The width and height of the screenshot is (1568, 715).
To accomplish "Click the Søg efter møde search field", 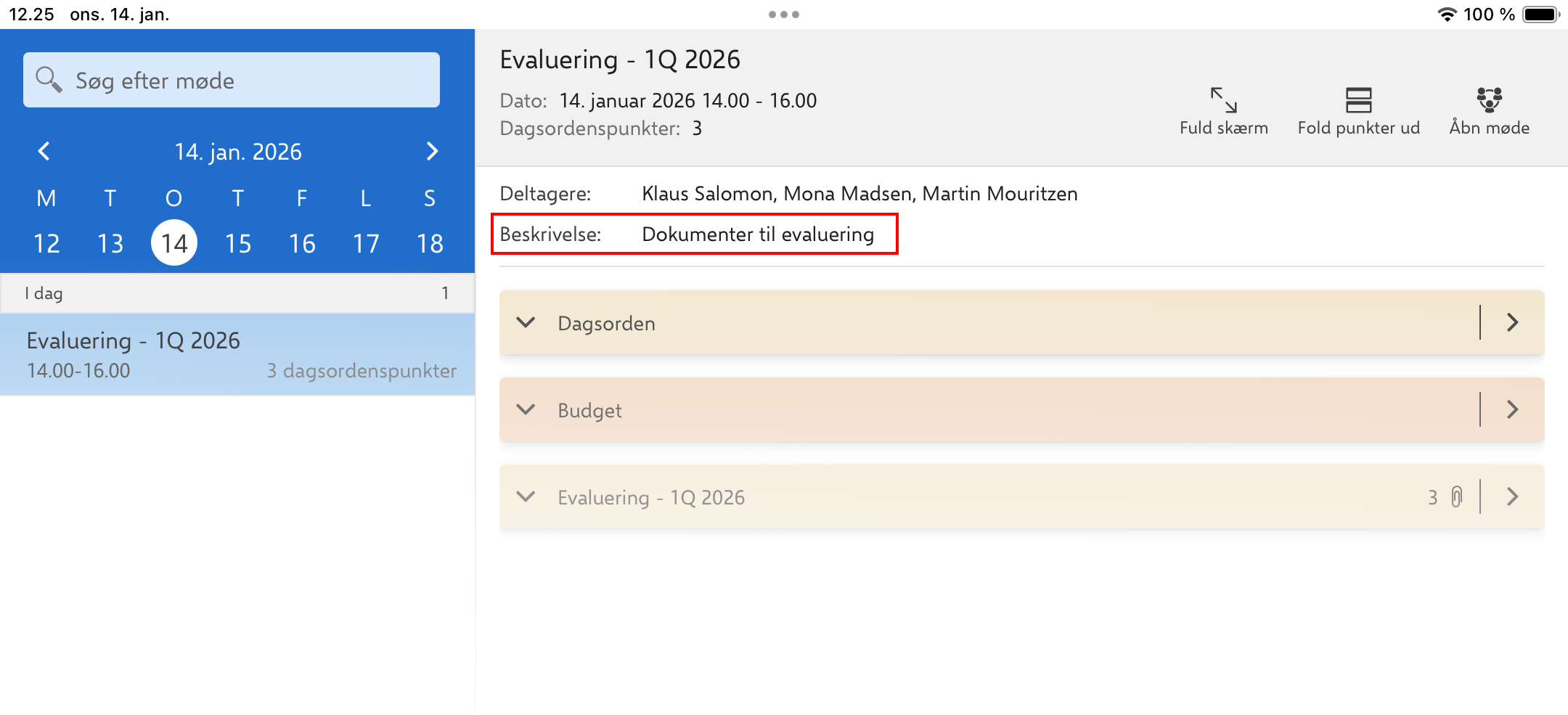I will pyautogui.click(x=232, y=80).
